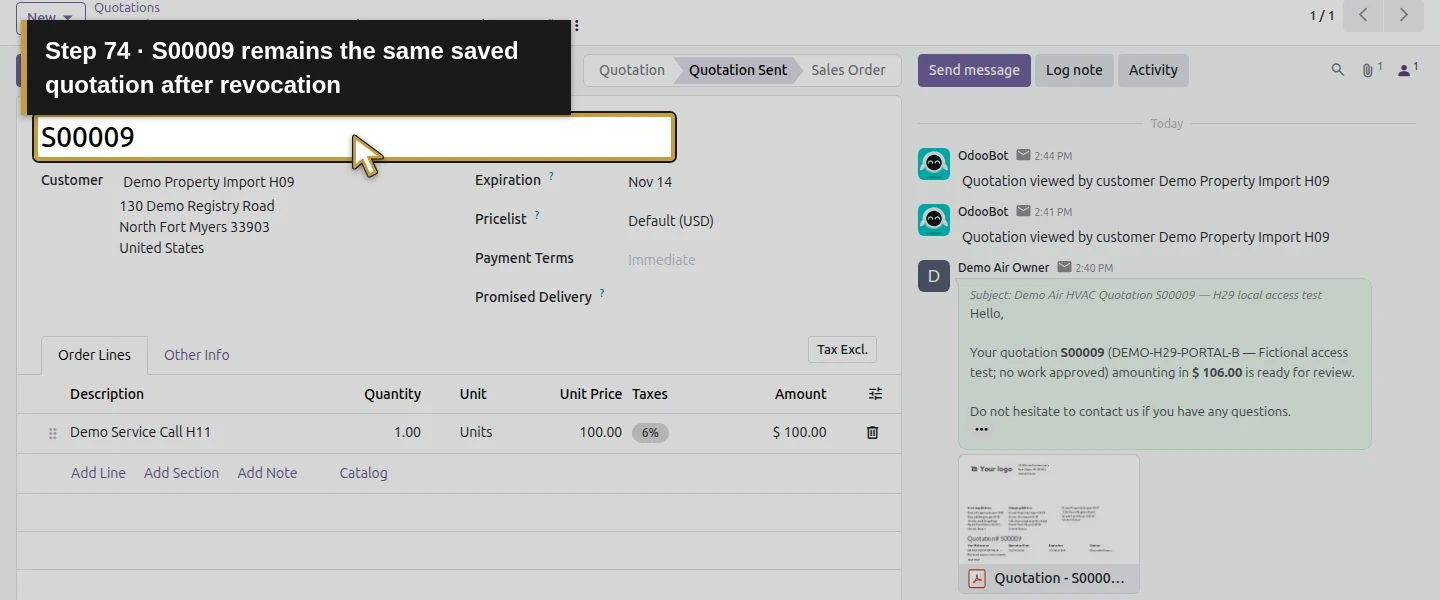Viewport: 1440px width, 600px height.
Task: Expand email ellipsis to show more
Action: [981, 430]
